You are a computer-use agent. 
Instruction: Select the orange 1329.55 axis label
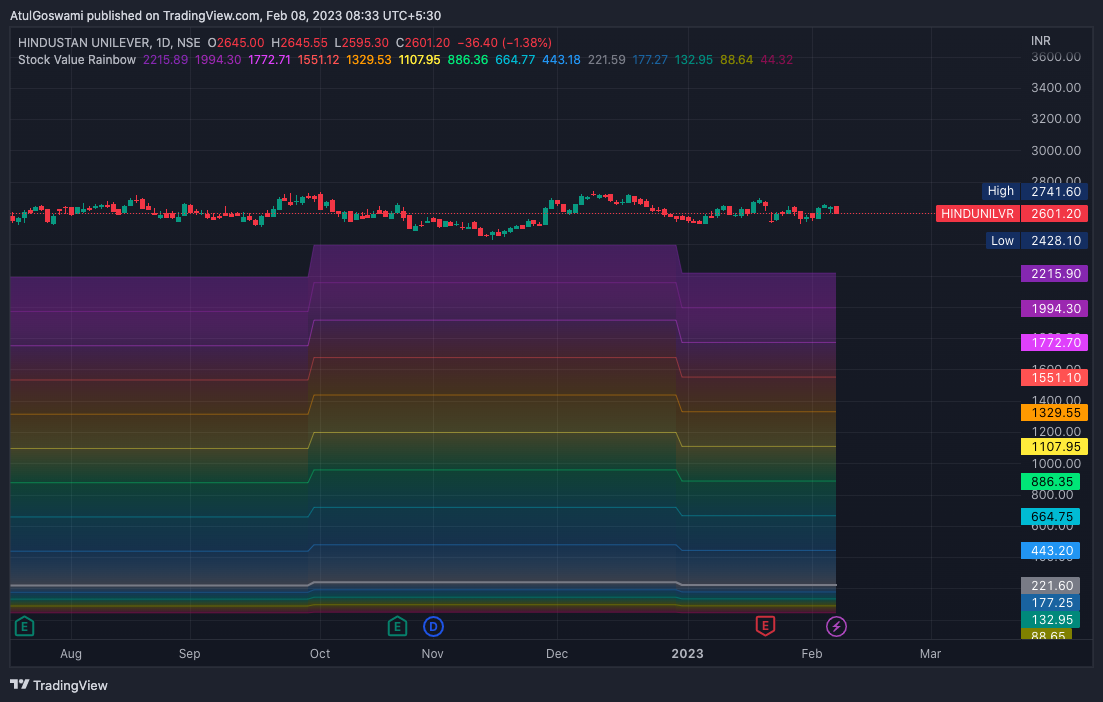[1054, 412]
